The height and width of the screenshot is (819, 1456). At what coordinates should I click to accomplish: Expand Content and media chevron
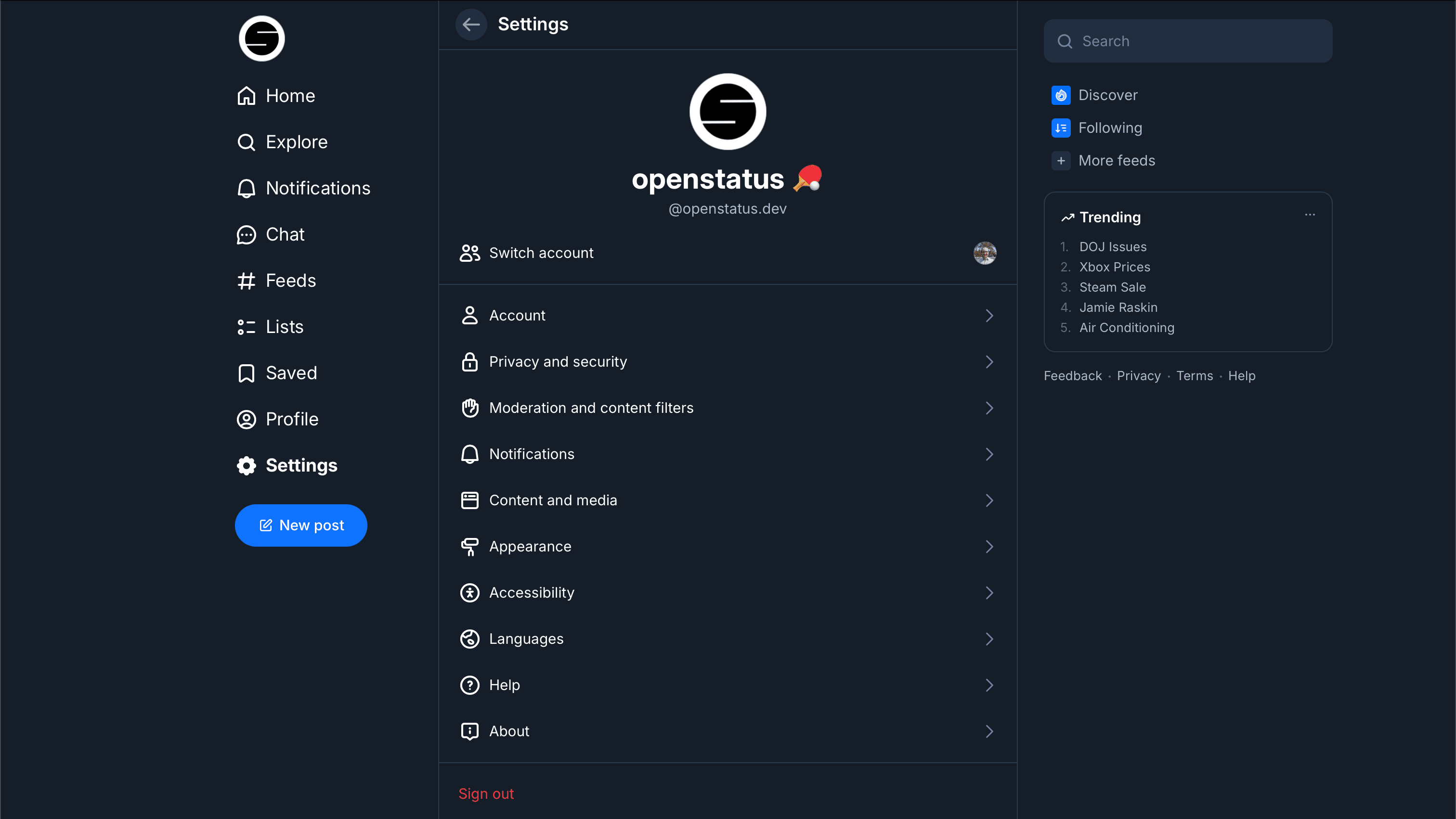[x=989, y=500]
